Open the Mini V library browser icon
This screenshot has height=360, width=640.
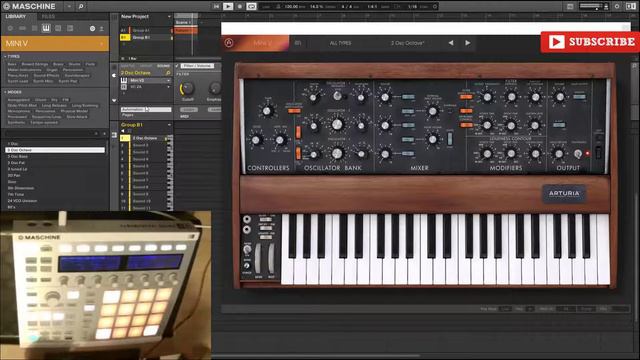point(298,43)
